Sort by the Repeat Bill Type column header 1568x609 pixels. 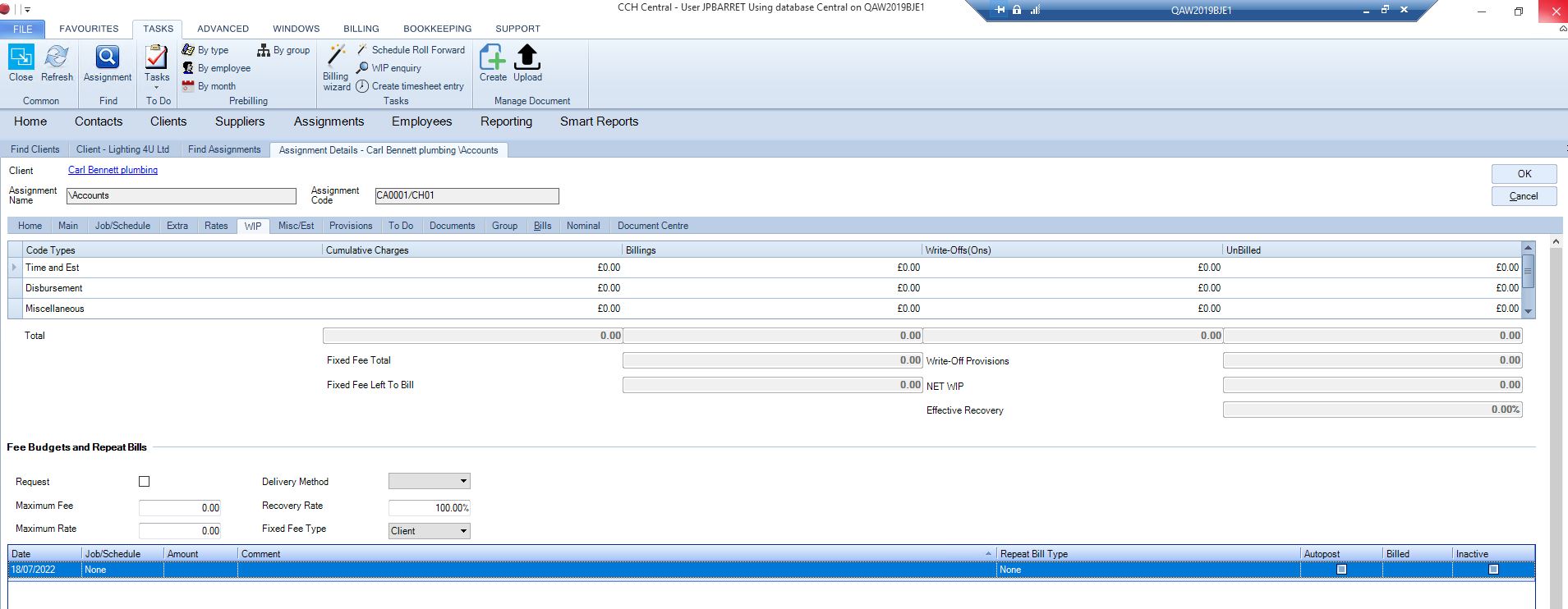click(x=1148, y=554)
